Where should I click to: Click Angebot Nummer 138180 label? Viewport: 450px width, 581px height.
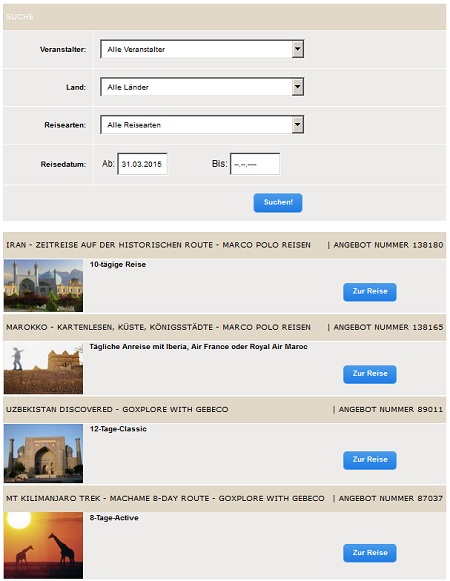point(388,245)
